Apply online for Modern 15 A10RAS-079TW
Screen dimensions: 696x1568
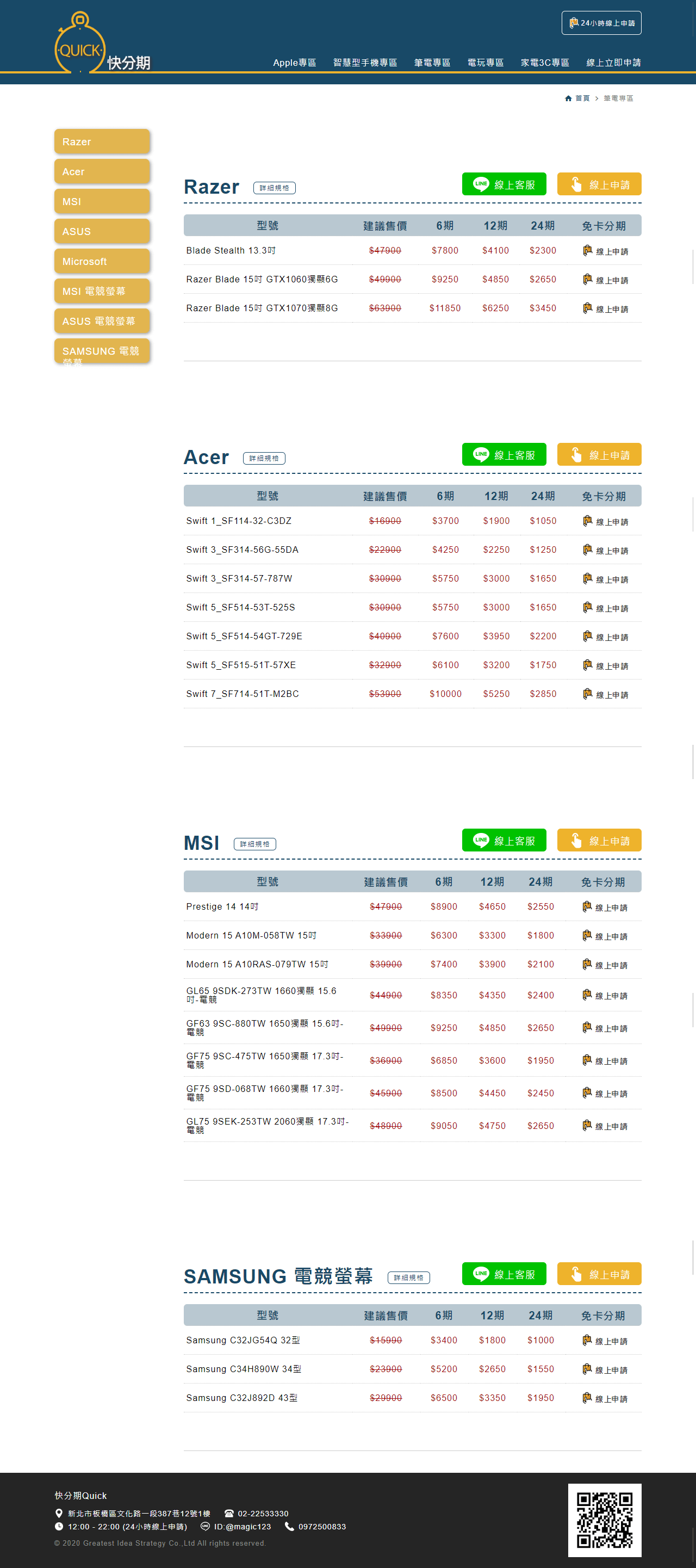pos(605,965)
